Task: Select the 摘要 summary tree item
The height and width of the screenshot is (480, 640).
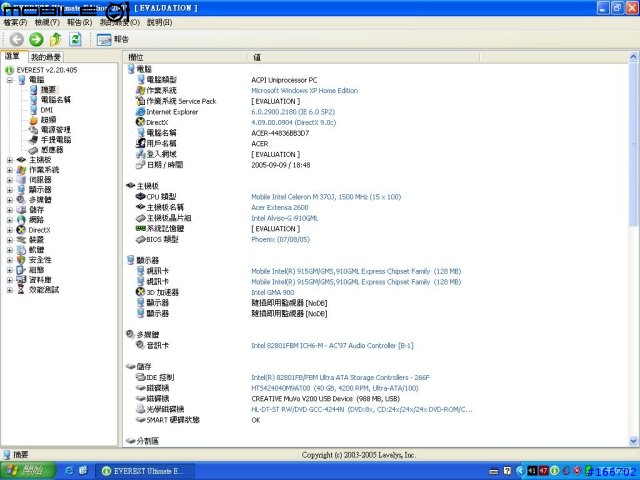Action: click(x=48, y=90)
